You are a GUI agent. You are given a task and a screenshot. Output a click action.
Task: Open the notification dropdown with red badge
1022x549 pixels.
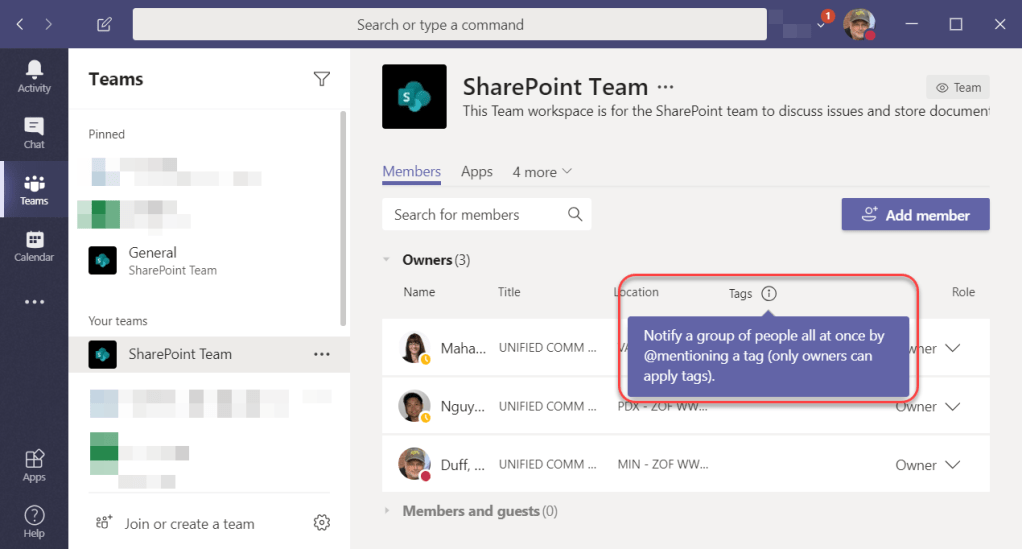[822, 24]
